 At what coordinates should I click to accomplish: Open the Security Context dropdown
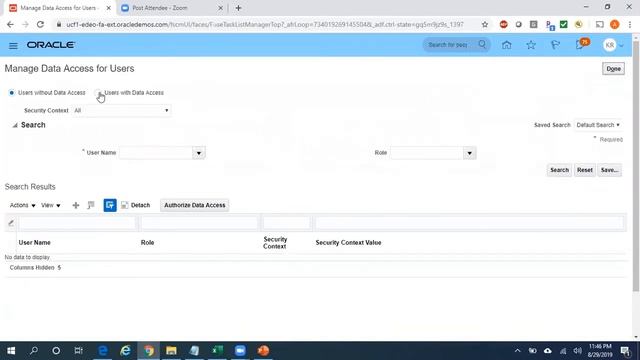(122, 110)
